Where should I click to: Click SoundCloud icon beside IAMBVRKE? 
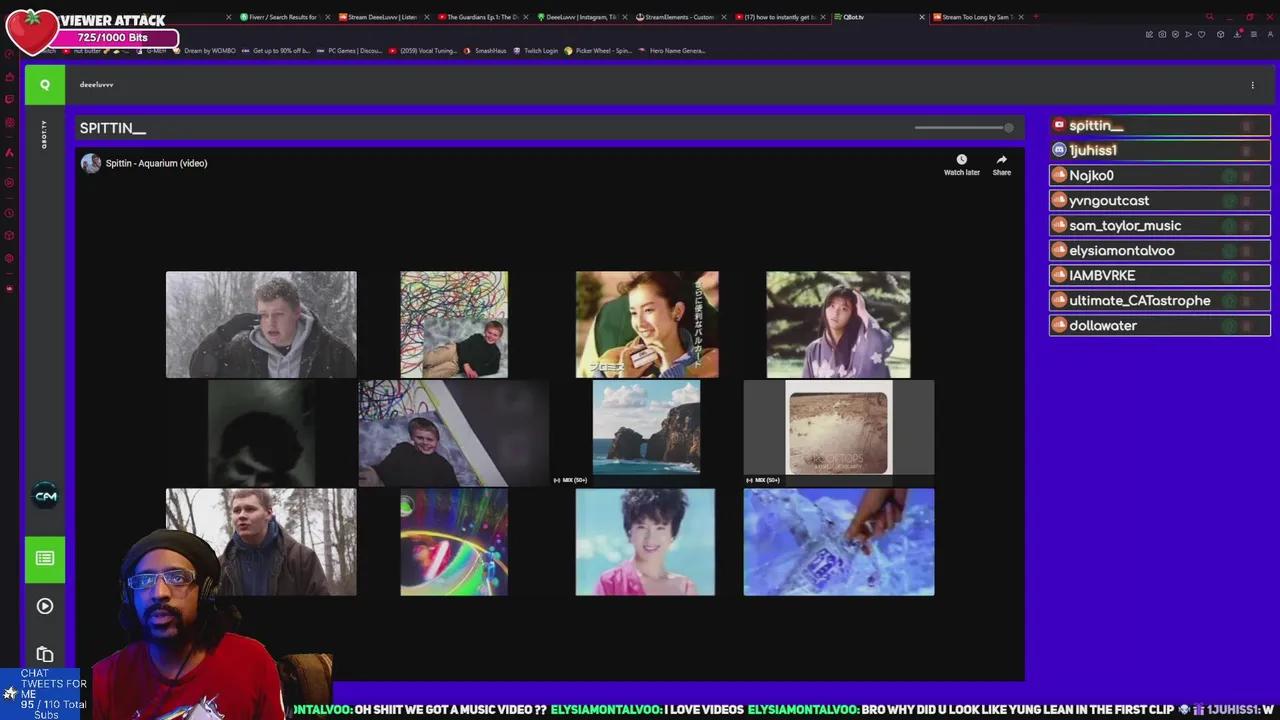(1059, 275)
